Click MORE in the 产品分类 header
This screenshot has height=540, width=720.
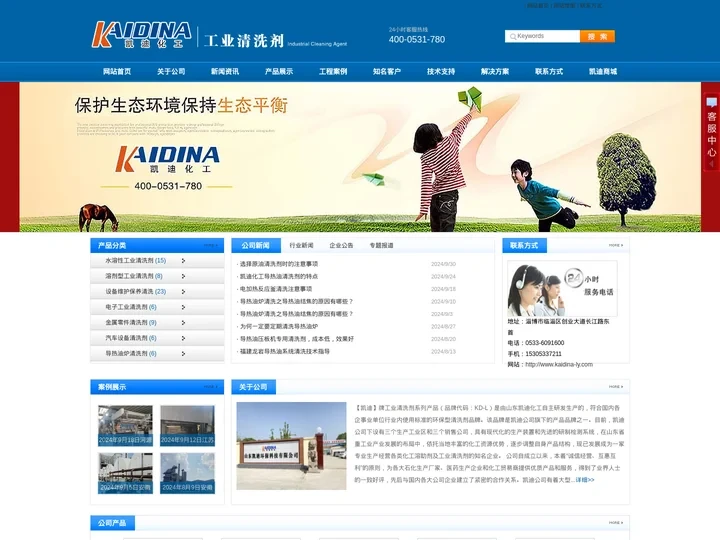pyautogui.click(x=211, y=246)
